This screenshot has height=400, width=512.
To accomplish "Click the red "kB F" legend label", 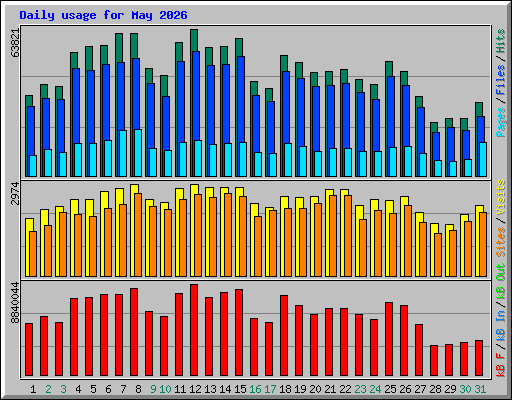I will (x=501, y=365).
